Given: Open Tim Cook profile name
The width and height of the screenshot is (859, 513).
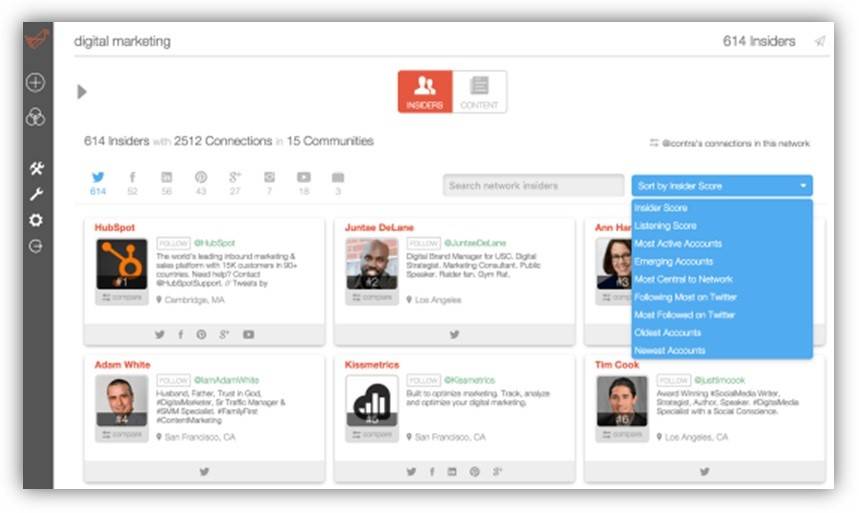Looking at the screenshot, I should click(x=617, y=364).
